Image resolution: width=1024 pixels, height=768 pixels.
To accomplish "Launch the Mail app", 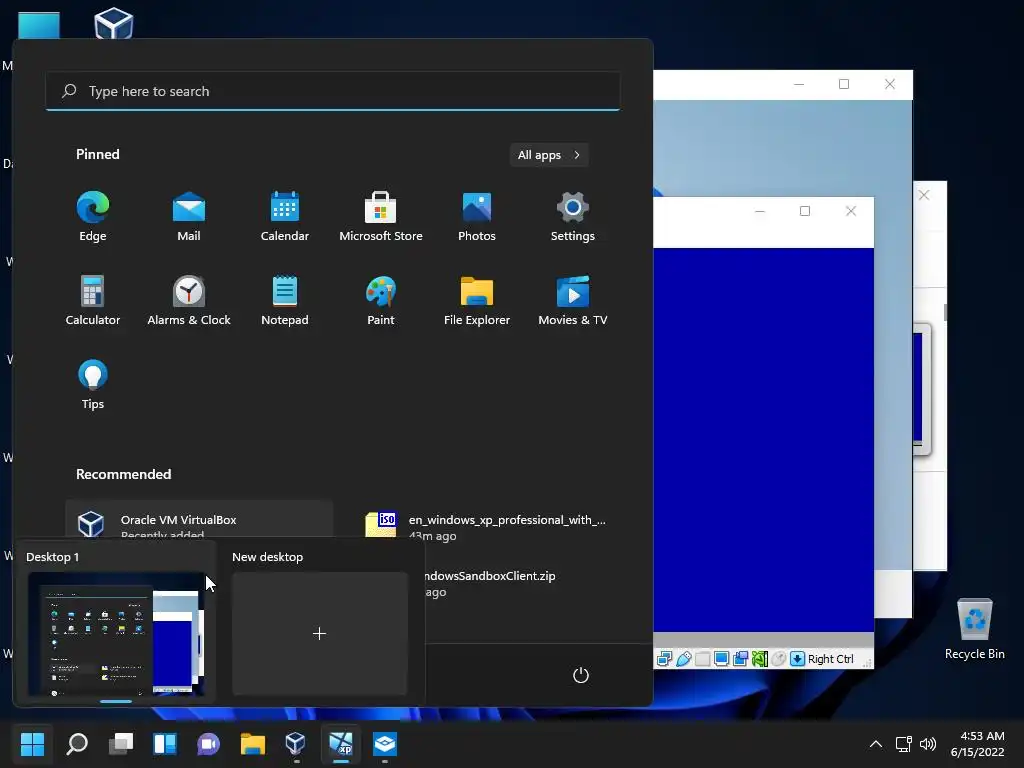I will coord(189,217).
